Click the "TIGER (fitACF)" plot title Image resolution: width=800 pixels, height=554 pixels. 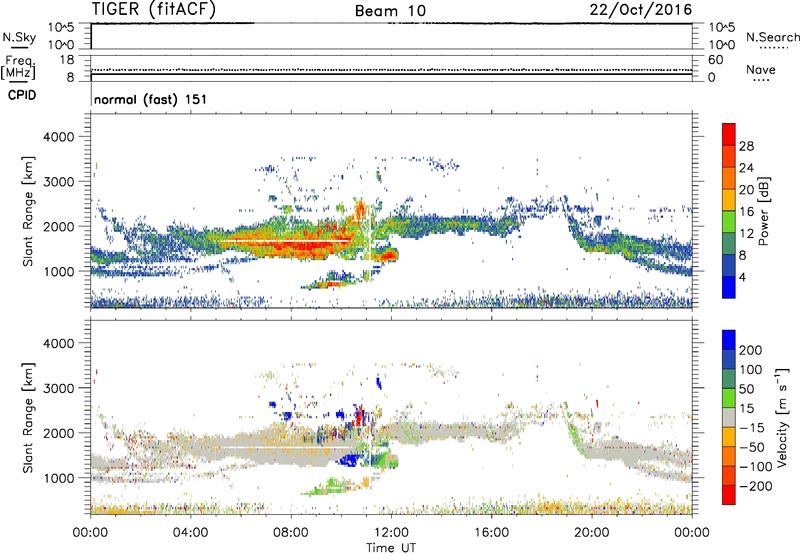click(x=154, y=10)
